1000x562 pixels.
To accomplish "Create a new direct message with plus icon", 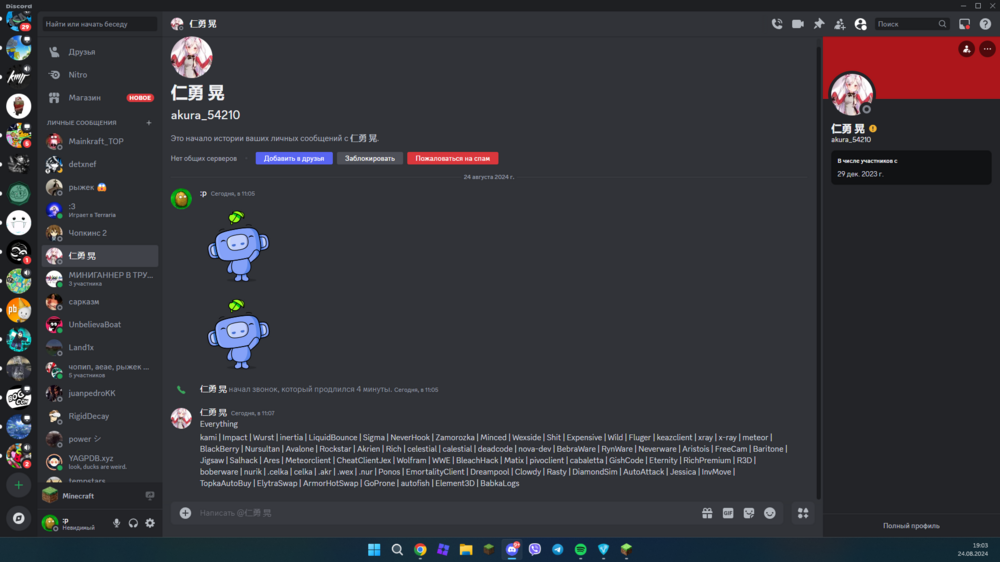I will coord(149,122).
